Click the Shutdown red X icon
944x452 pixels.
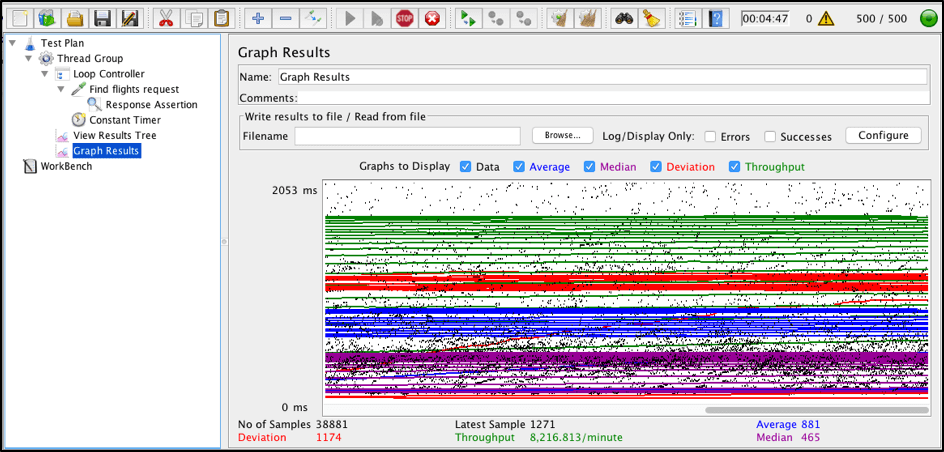click(x=432, y=18)
